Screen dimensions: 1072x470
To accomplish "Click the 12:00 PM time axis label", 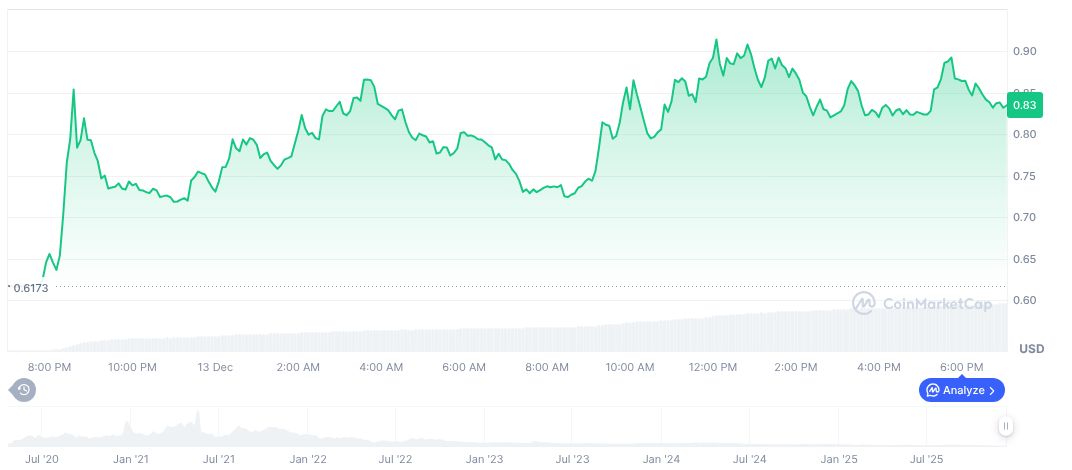I will tap(714, 367).
